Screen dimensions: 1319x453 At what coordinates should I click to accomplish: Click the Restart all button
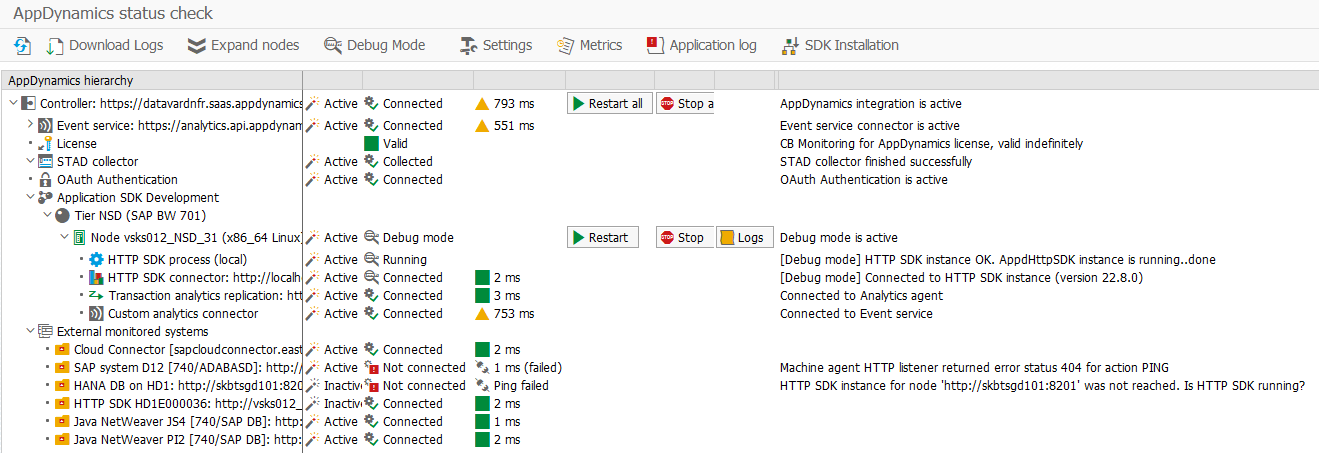tap(610, 103)
